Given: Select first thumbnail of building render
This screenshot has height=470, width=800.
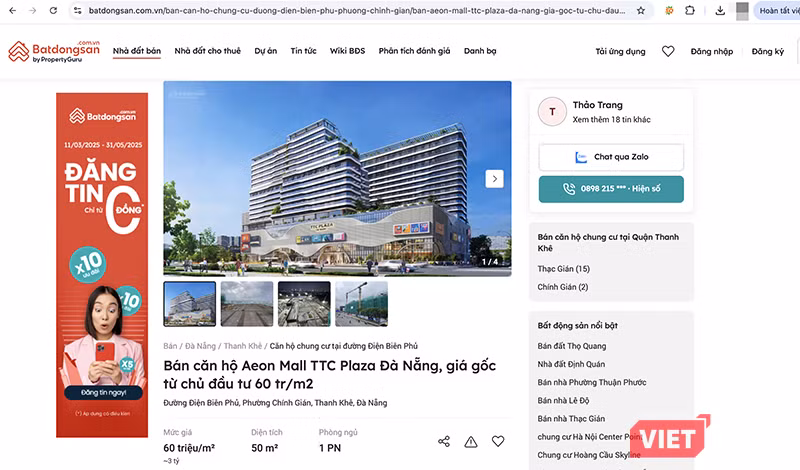Looking at the screenshot, I should tap(190, 304).
